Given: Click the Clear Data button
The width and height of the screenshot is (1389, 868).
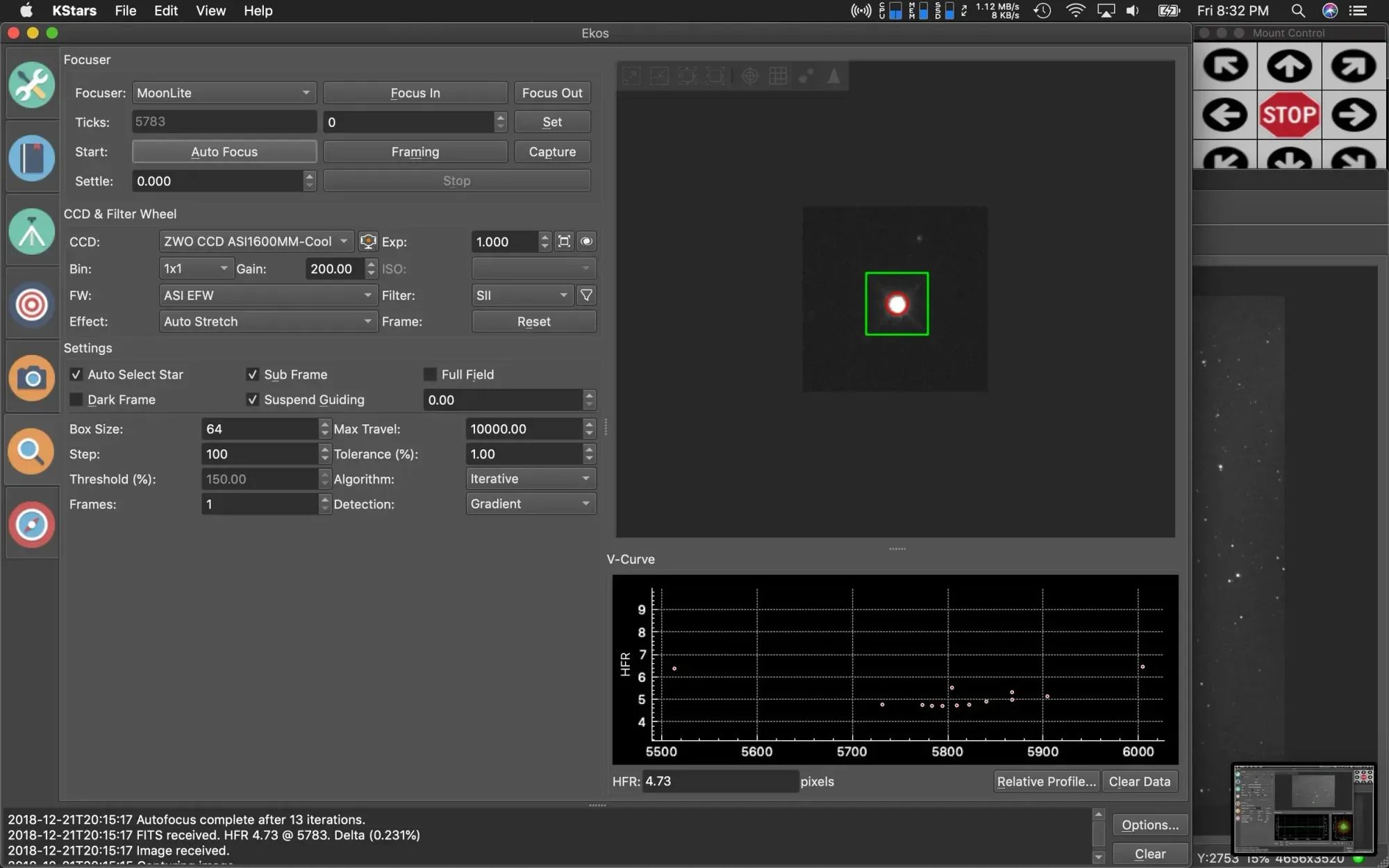Looking at the screenshot, I should pos(1139,781).
